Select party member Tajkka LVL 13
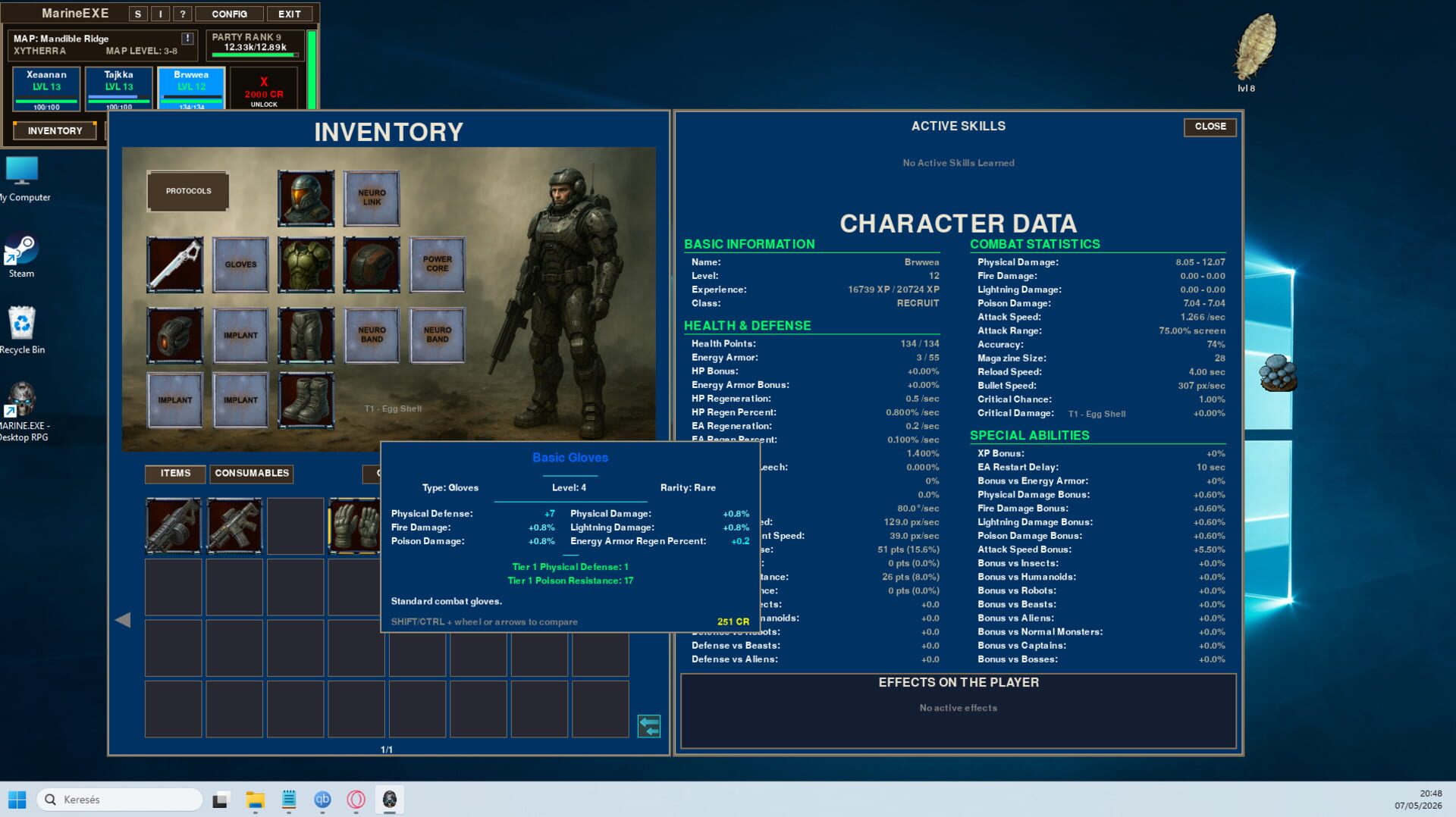The width and height of the screenshot is (1456, 817). point(118,89)
